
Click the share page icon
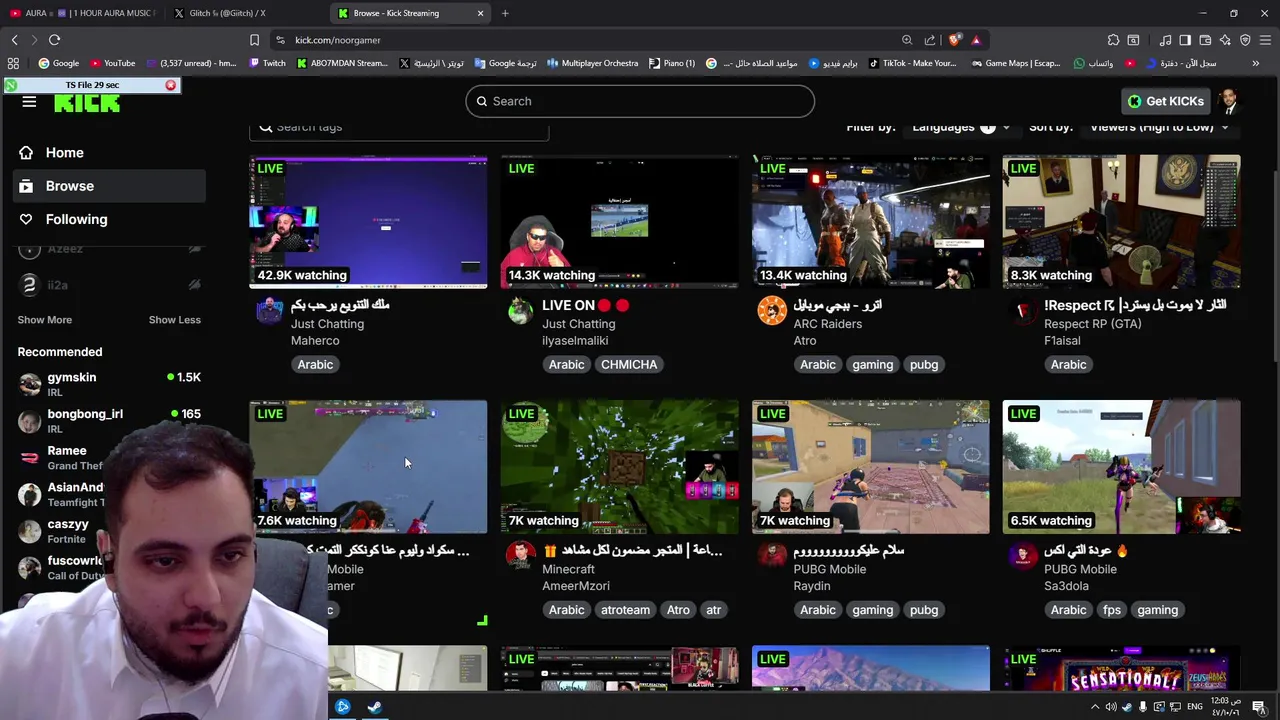click(x=930, y=40)
